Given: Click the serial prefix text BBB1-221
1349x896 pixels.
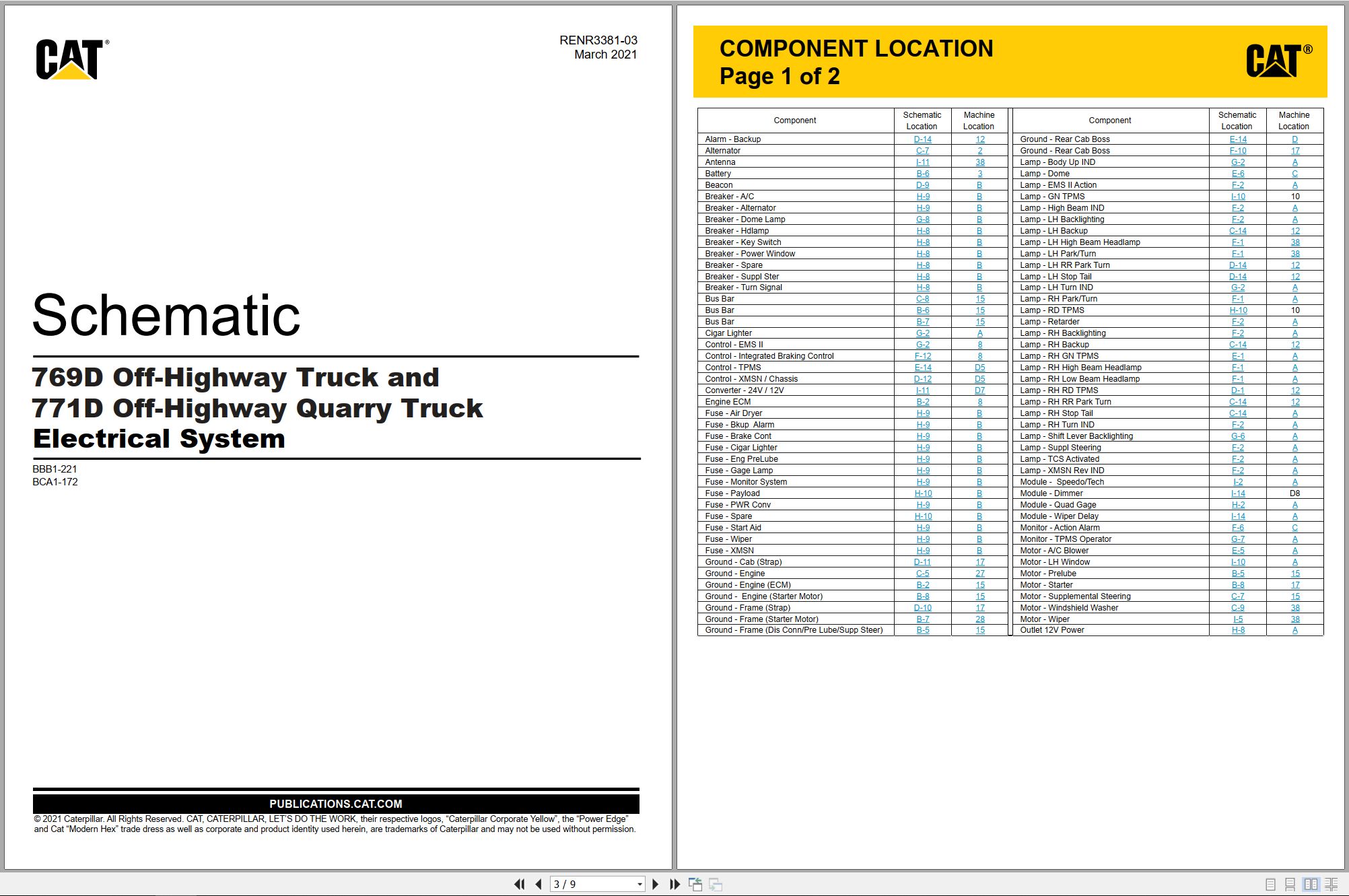Looking at the screenshot, I should coord(55,469).
